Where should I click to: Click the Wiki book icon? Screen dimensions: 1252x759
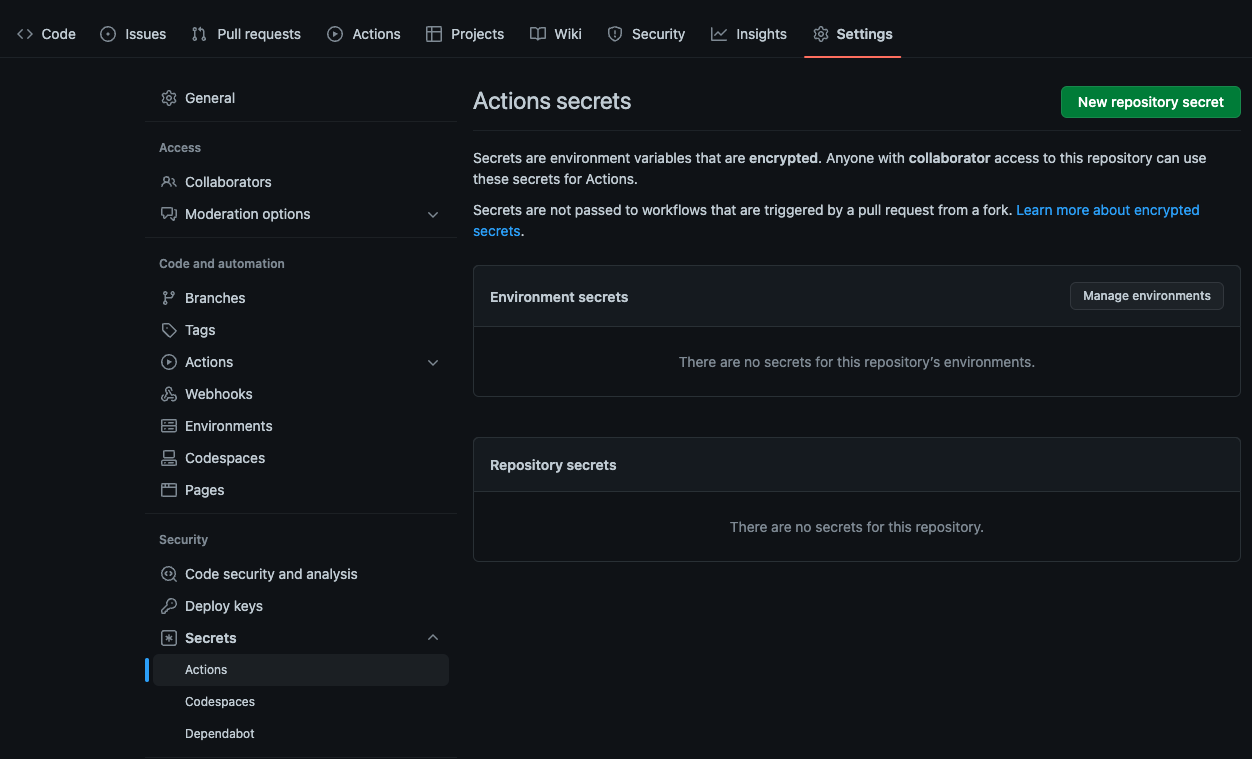pyautogui.click(x=538, y=34)
